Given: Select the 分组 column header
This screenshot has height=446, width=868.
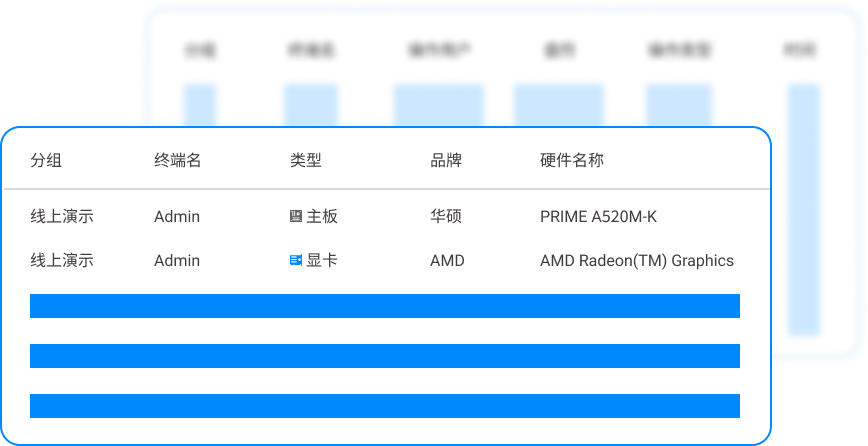Looking at the screenshot, I should 46,160.
